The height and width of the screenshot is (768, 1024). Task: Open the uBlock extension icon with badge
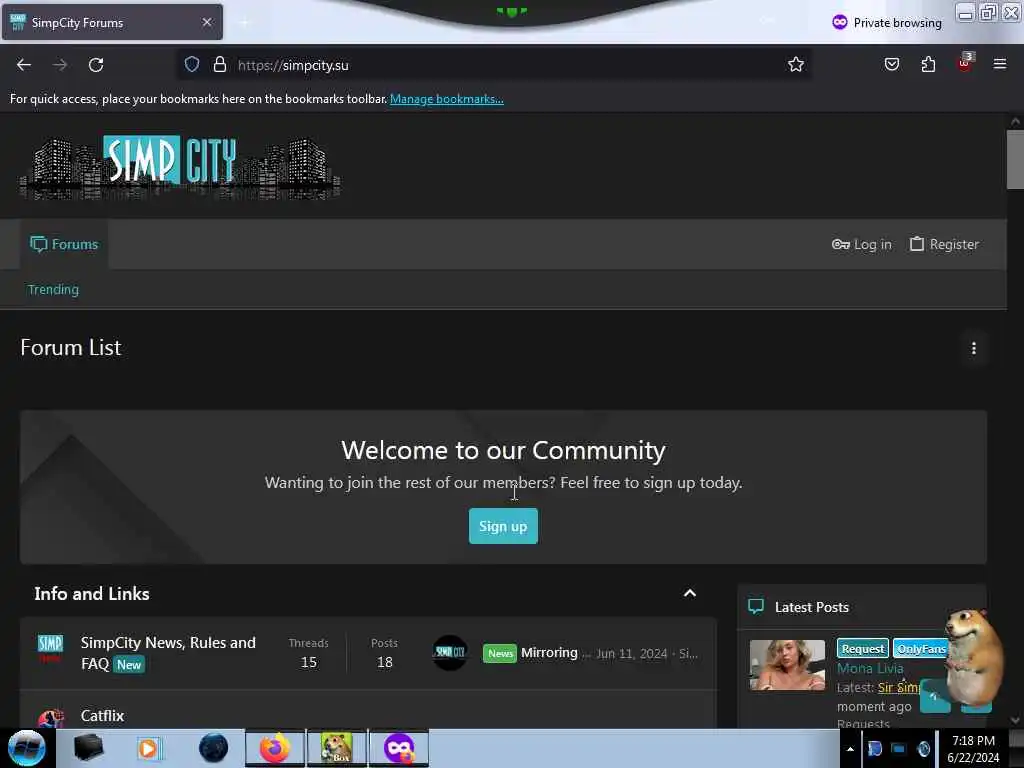(965, 63)
